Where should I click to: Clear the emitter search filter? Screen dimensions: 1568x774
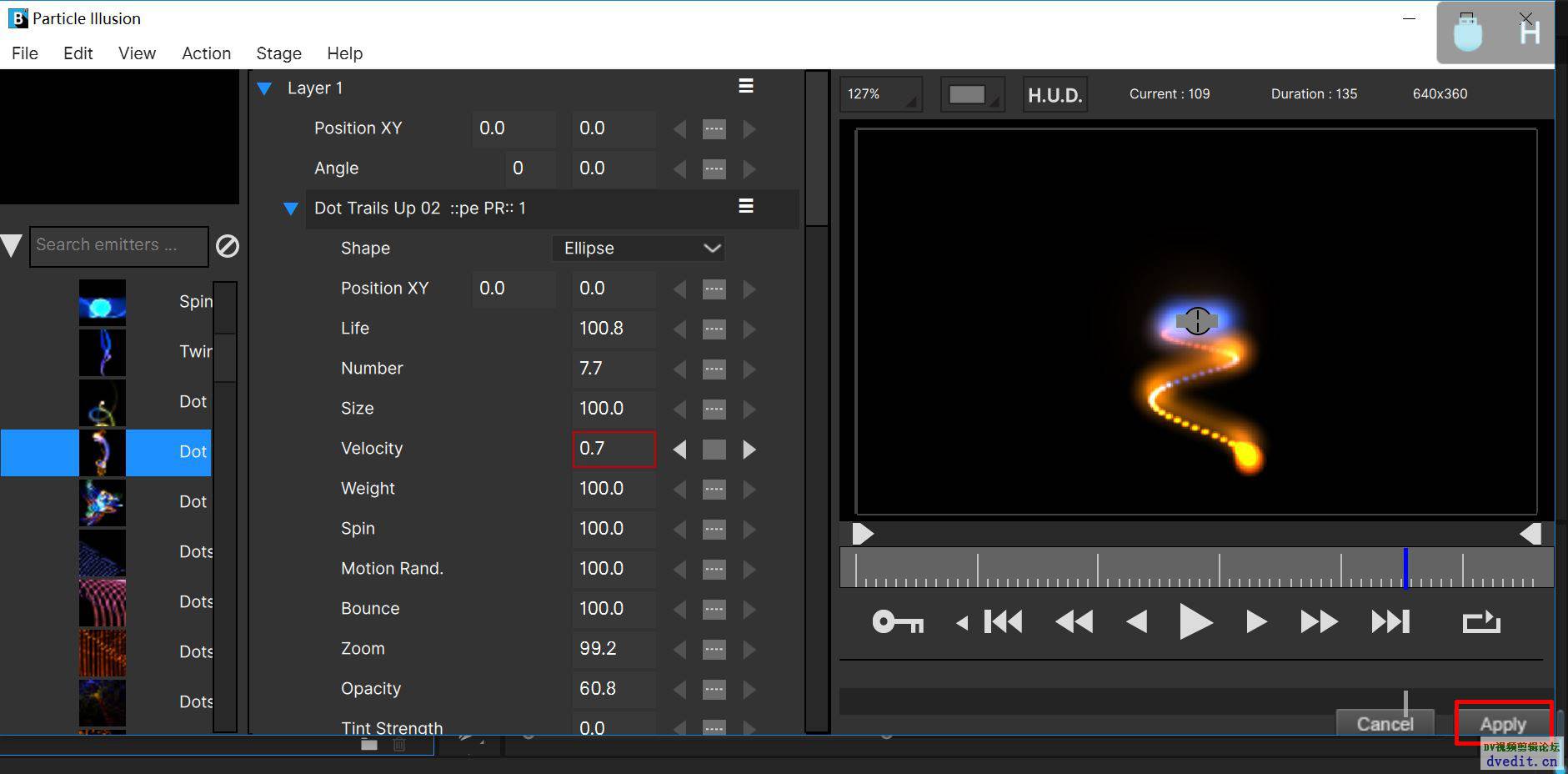click(x=228, y=246)
